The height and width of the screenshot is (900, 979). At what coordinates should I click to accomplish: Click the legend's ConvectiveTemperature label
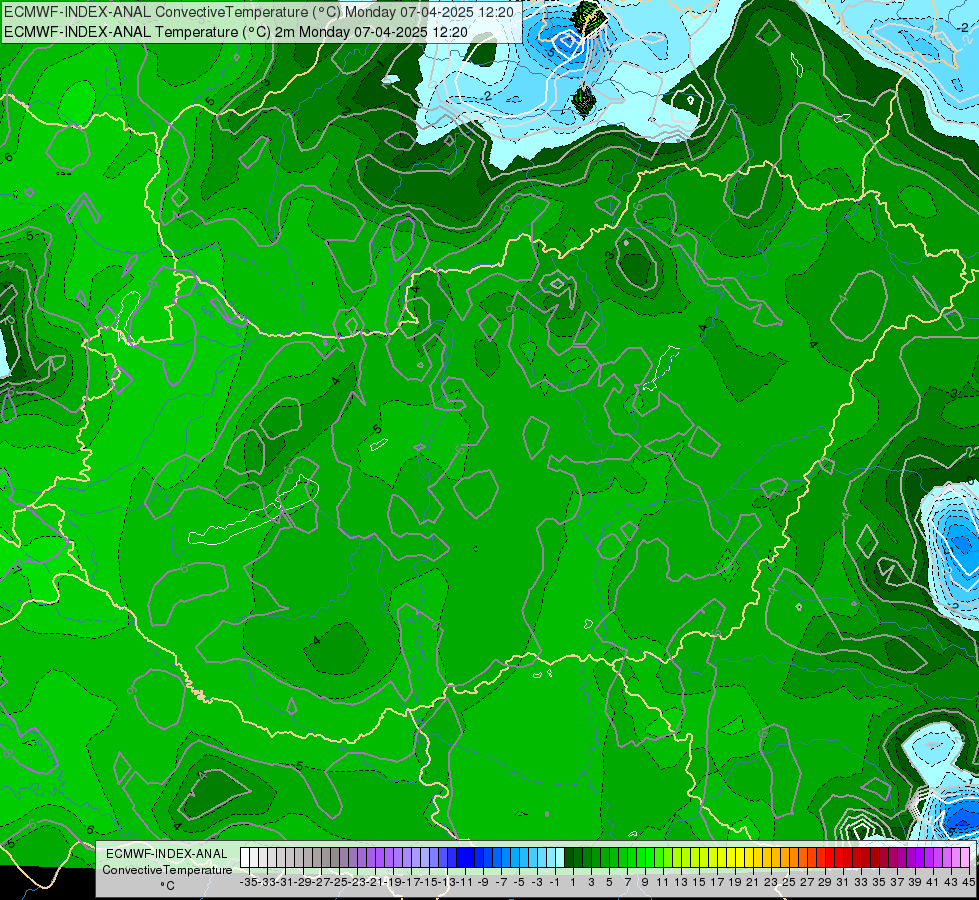[x=167, y=869]
